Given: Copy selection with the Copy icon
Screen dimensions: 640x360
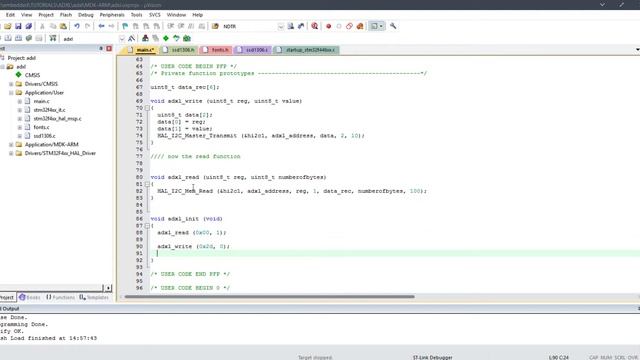Looking at the screenshot, I should (x=53, y=26).
